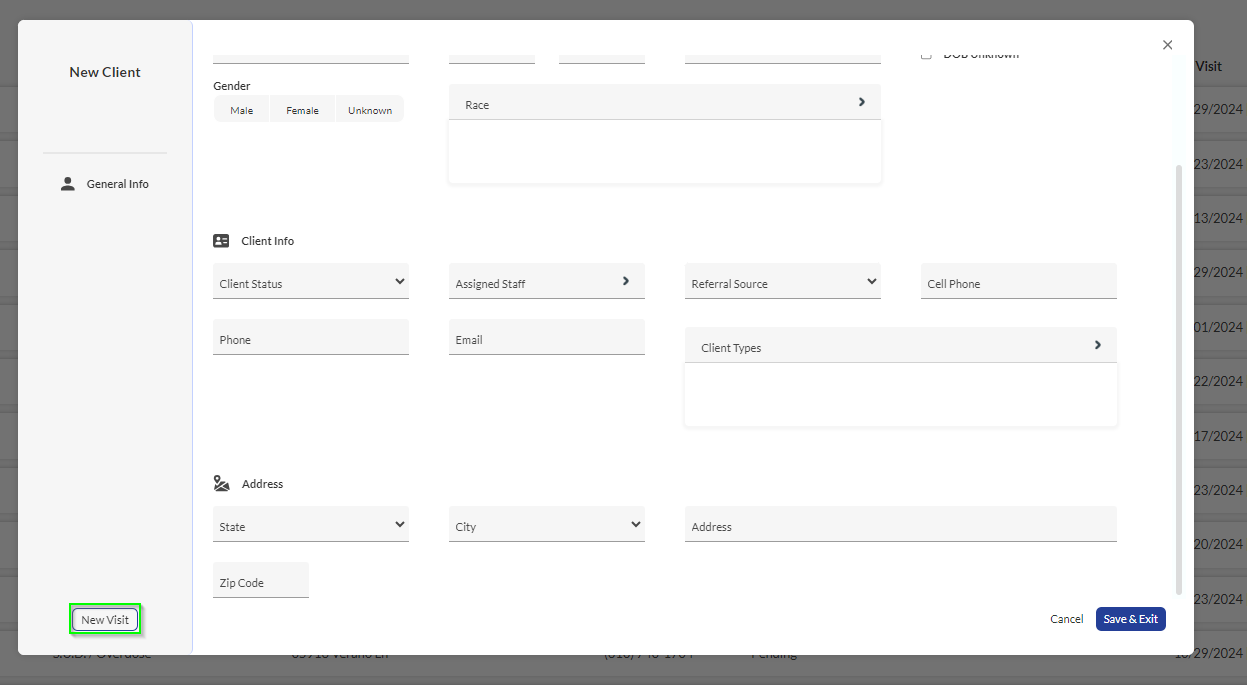Image resolution: width=1247 pixels, height=685 pixels.
Task: Click the Client Info card icon
Action: 221,241
